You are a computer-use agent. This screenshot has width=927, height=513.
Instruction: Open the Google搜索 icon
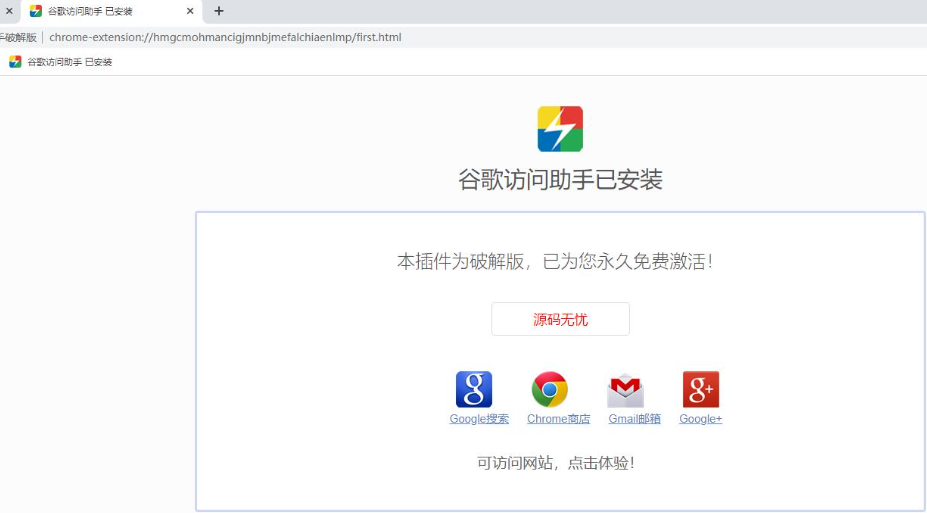pyautogui.click(x=474, y=389)
